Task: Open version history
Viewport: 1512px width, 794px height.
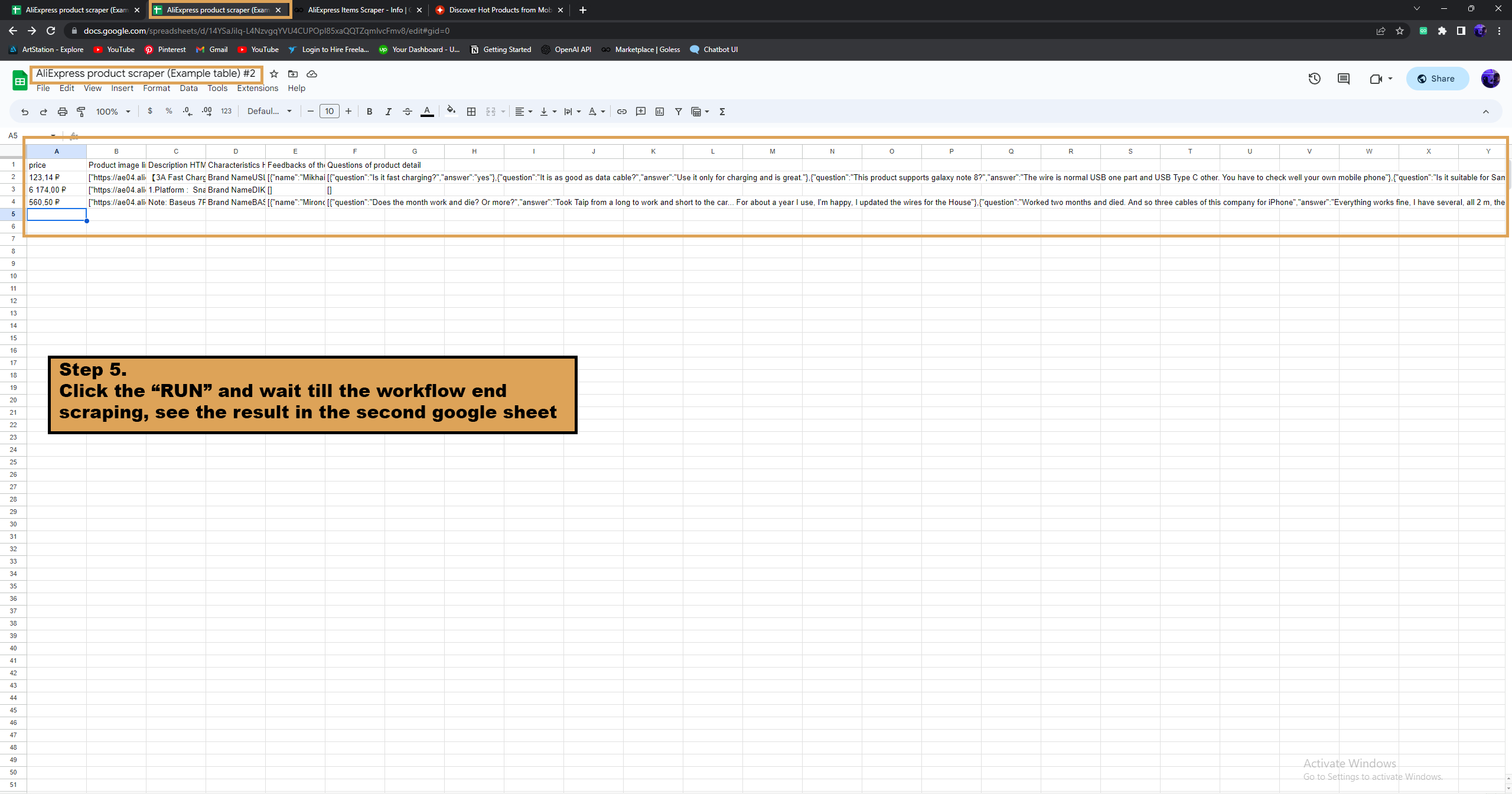Action: point(1314,79)
